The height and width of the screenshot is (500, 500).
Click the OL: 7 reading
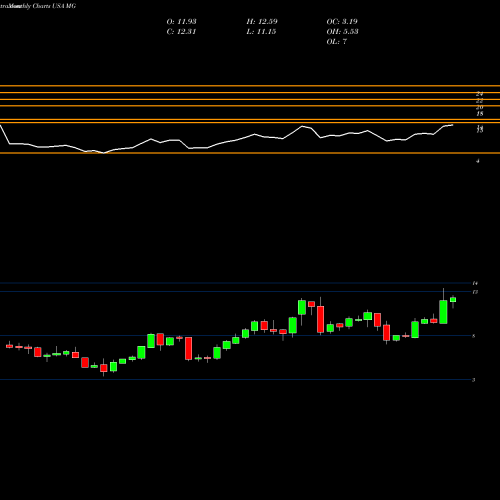click(337, 42)
